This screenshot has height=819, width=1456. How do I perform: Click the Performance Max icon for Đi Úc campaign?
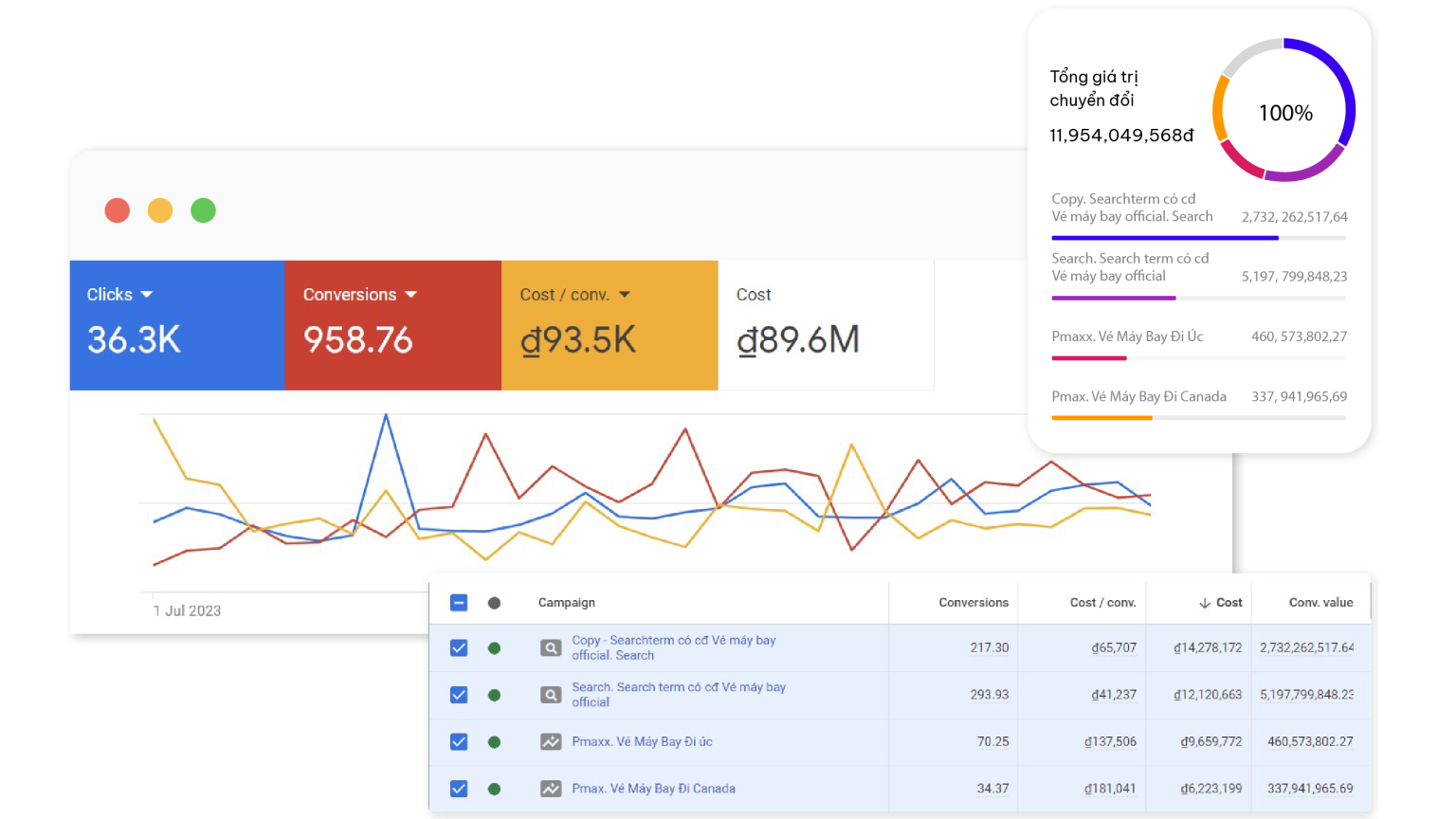point(551,742)
